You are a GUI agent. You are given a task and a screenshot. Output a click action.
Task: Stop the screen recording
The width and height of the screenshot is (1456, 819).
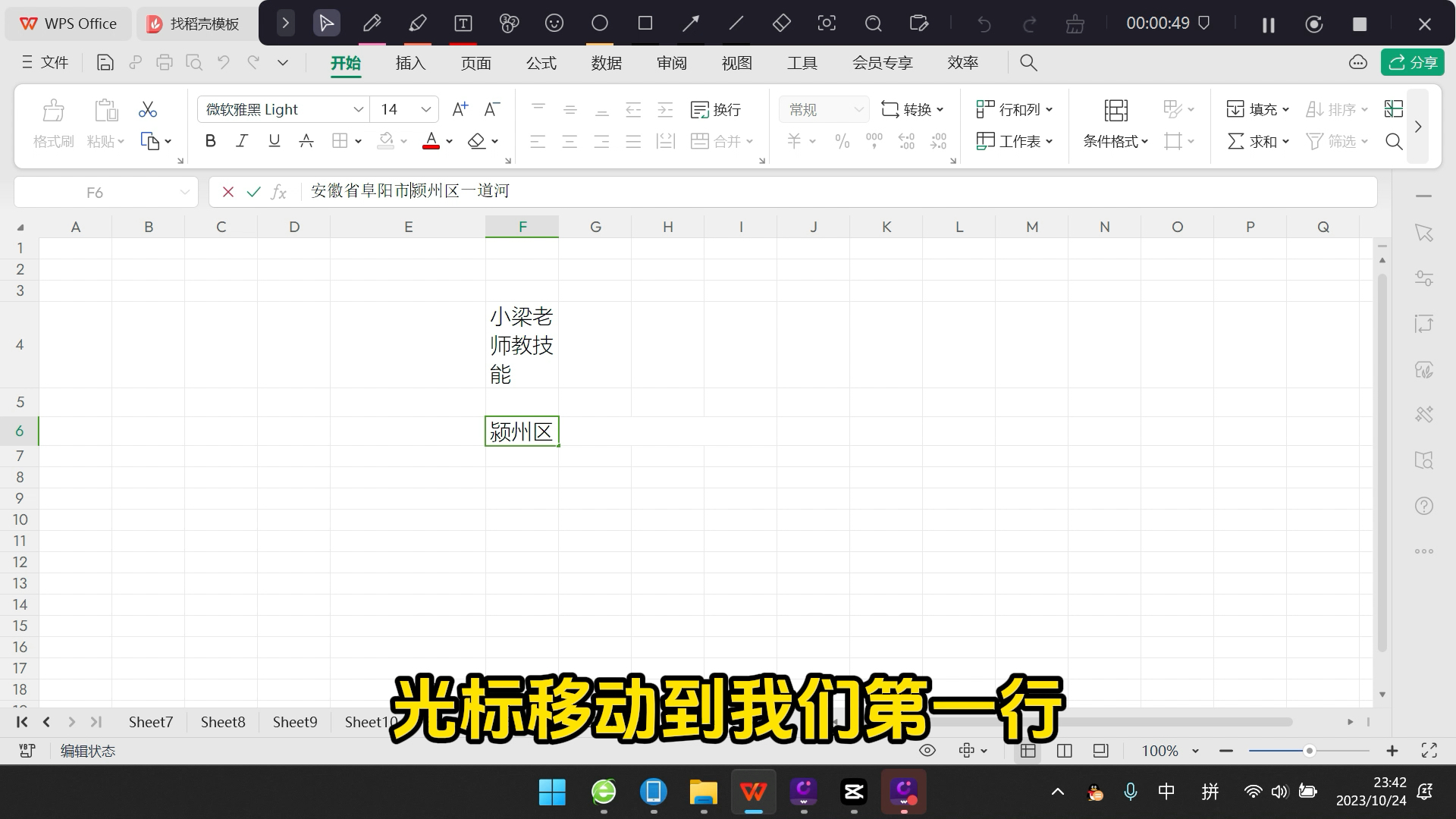point(1361,24)
